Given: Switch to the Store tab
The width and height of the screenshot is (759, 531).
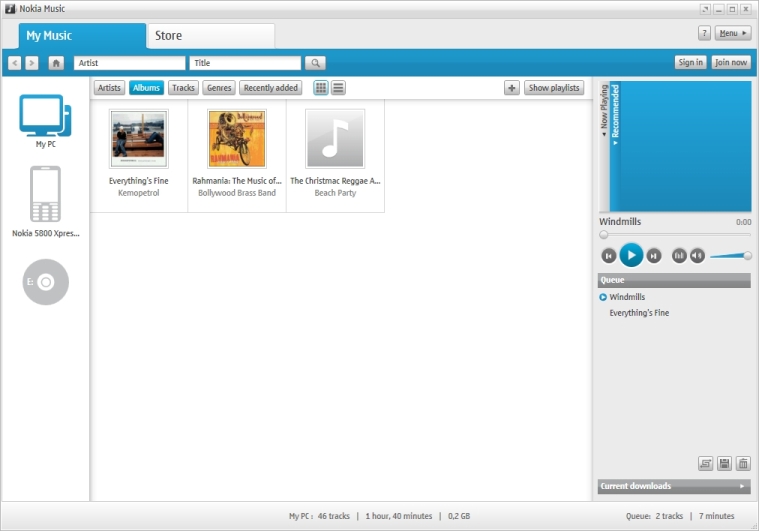Looking at the screenshot, I should [211, 36].
